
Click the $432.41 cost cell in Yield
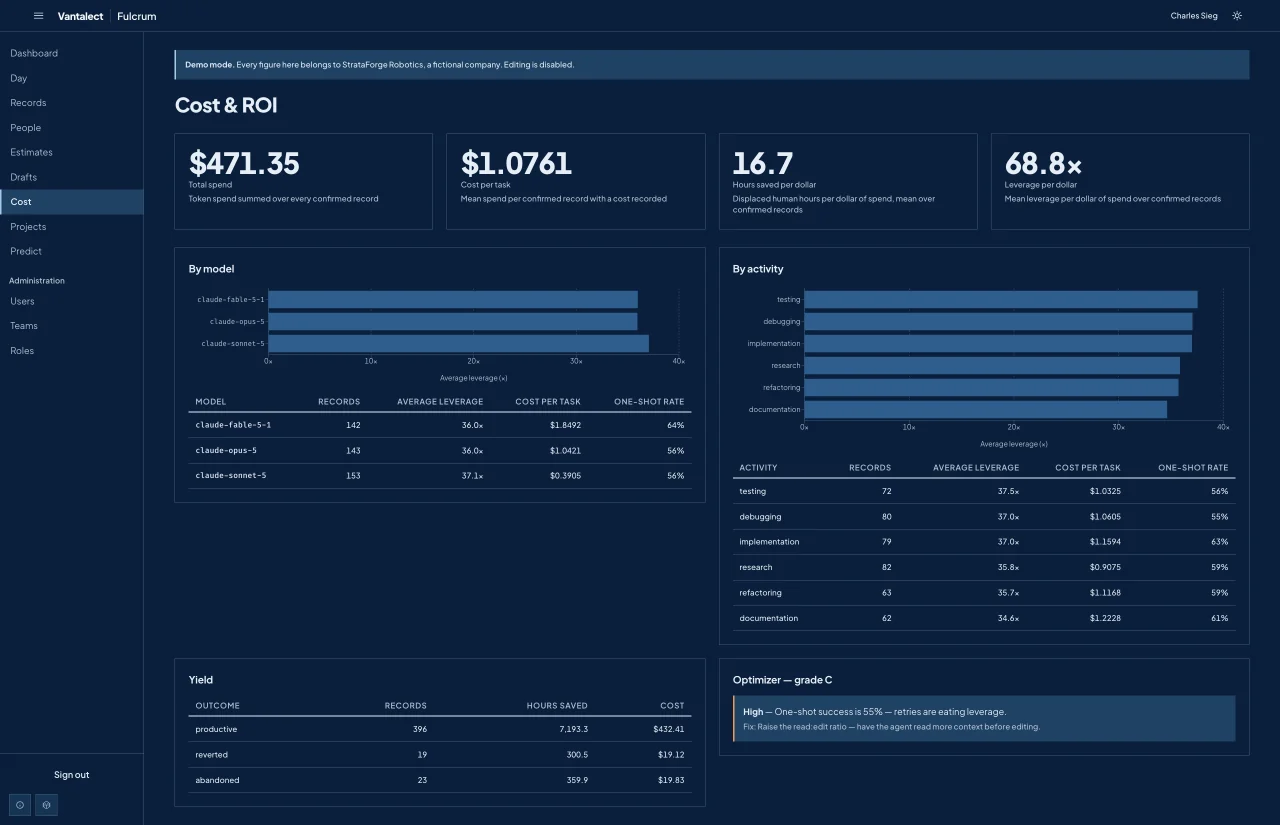(x=670, y=729)
